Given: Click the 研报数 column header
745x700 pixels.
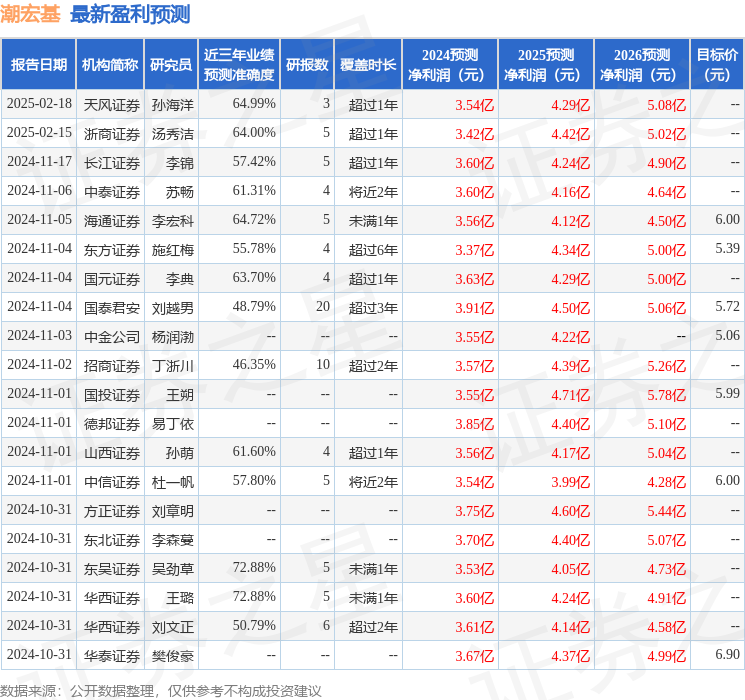Looking at the screenshot, I should point(307,65).
